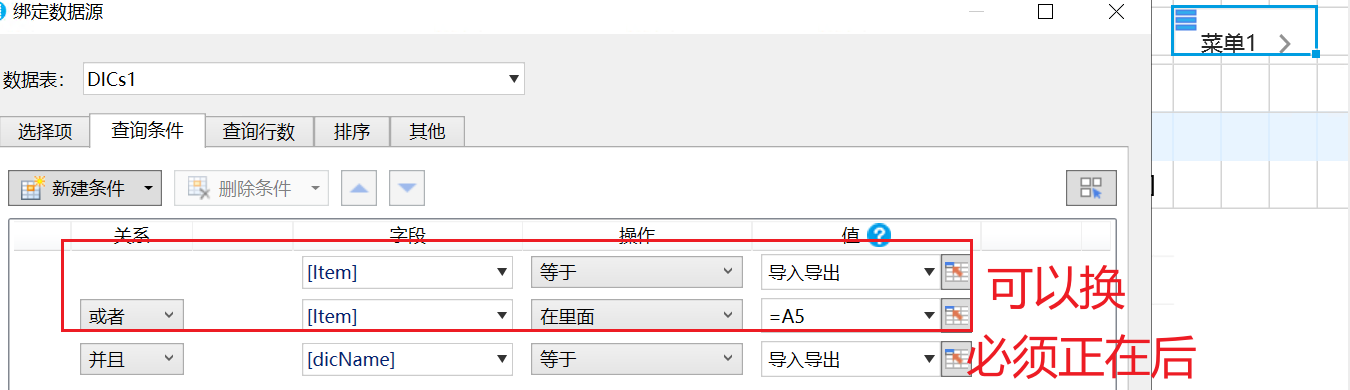Open the arrow beside 新建条件
The height and width of the screenshot is (390, 1350).
[x=150, y=187]
